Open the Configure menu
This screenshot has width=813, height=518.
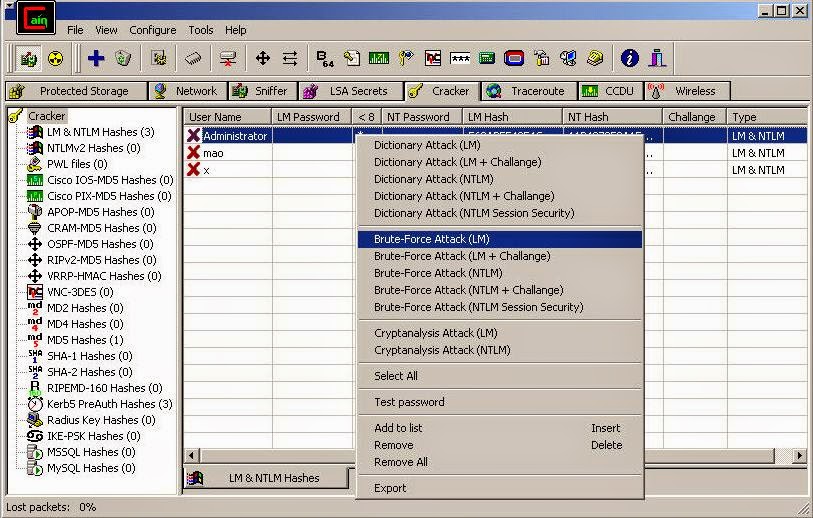point(152,30)
